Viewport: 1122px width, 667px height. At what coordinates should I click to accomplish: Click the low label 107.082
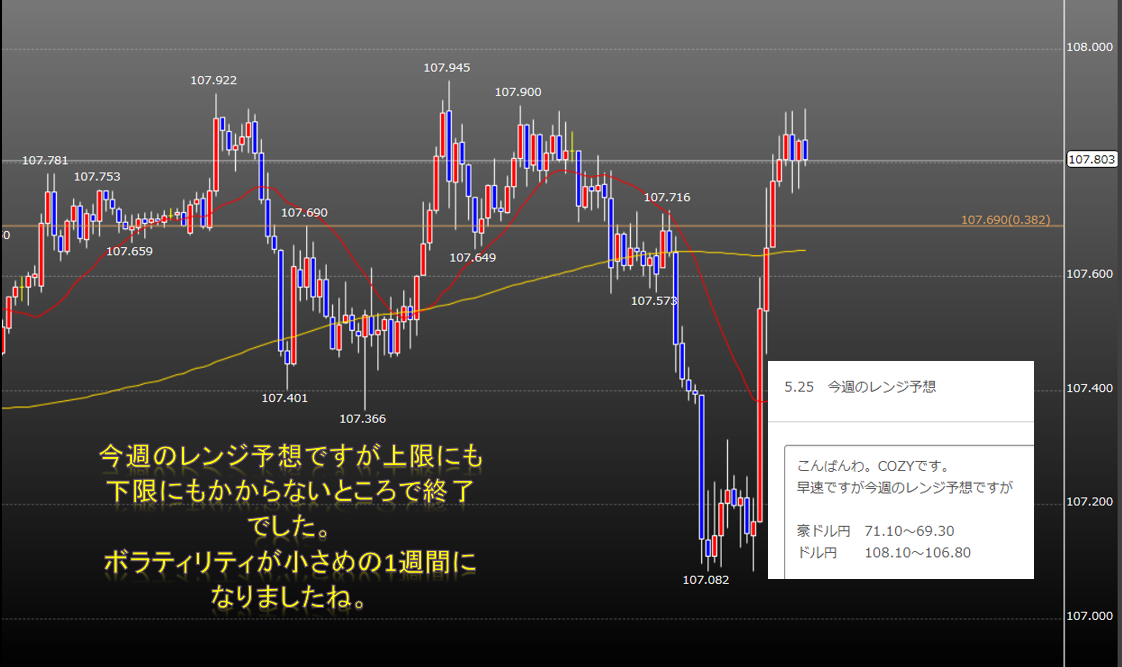click(706, 580)
